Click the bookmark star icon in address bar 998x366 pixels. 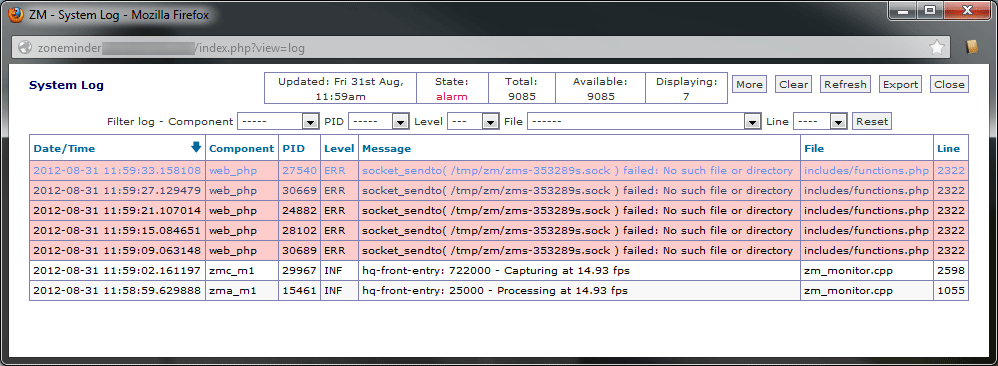[x=936, y=47]
